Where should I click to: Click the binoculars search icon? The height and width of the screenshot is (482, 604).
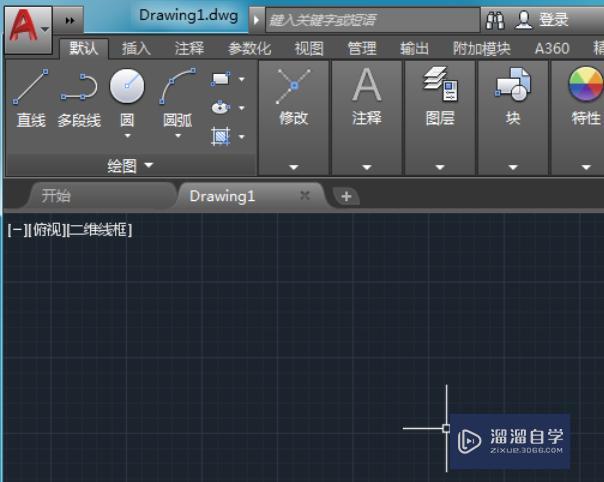tap(495, 20)
